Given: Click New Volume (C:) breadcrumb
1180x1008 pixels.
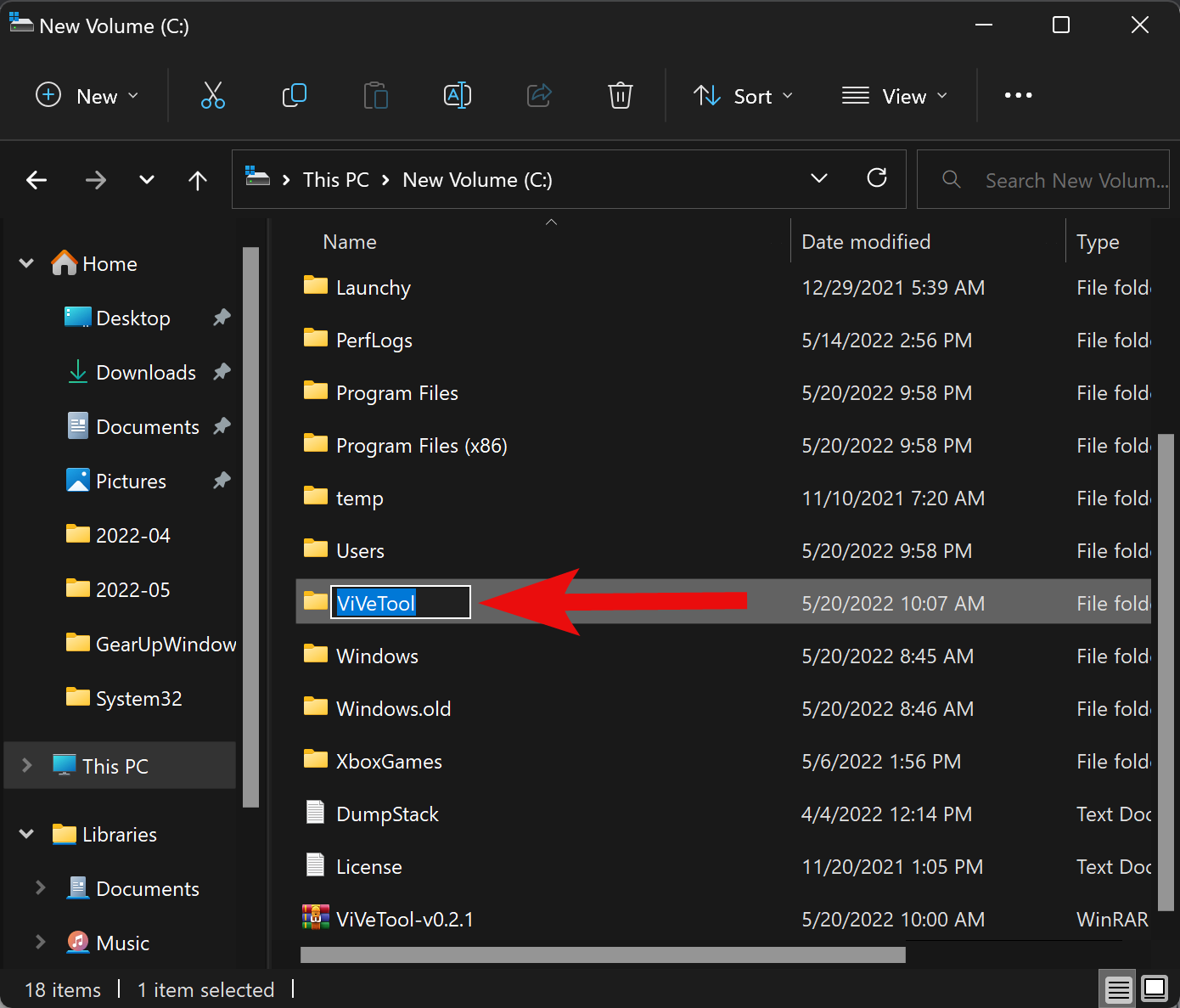Looking at the screenshot, I should (477, 180).
